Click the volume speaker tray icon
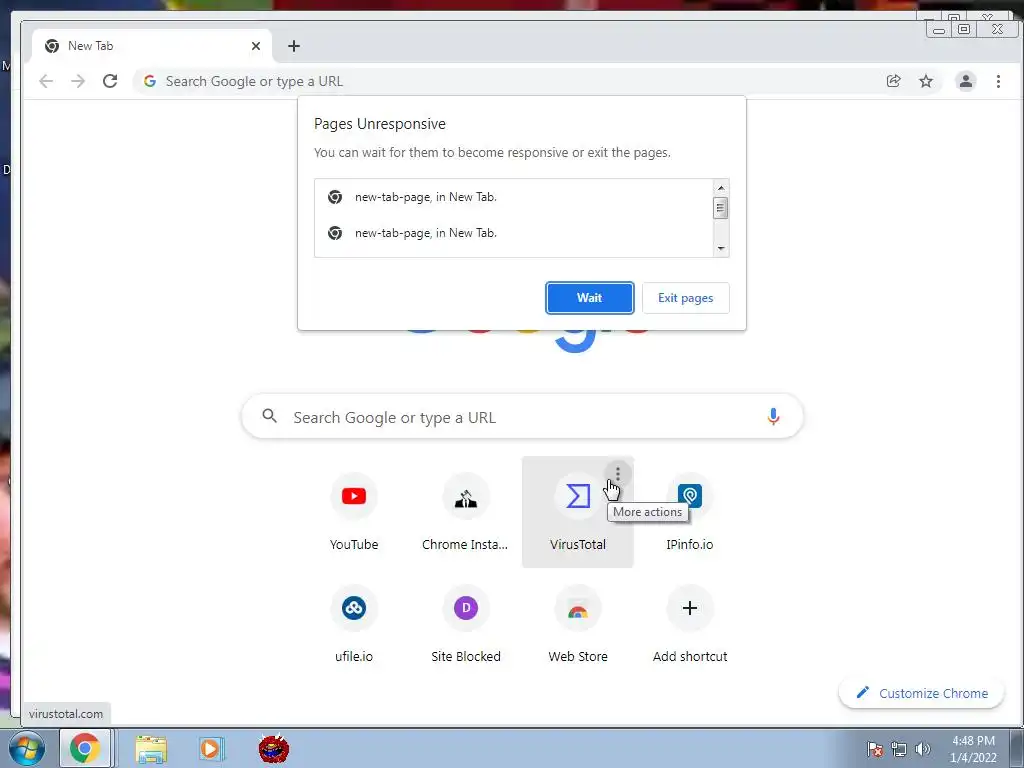 coord(923,749)
